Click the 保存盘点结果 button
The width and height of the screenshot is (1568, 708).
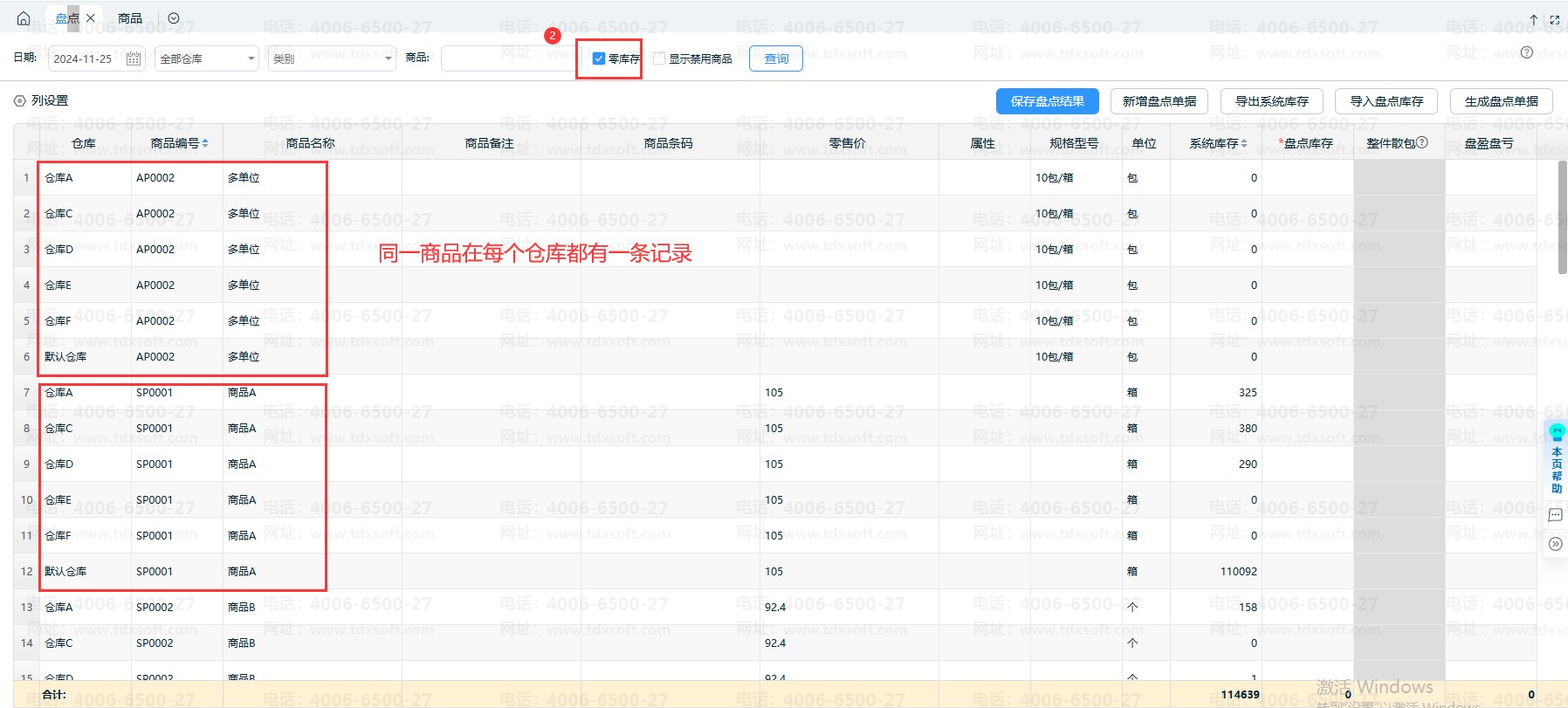pos(1047,101)
